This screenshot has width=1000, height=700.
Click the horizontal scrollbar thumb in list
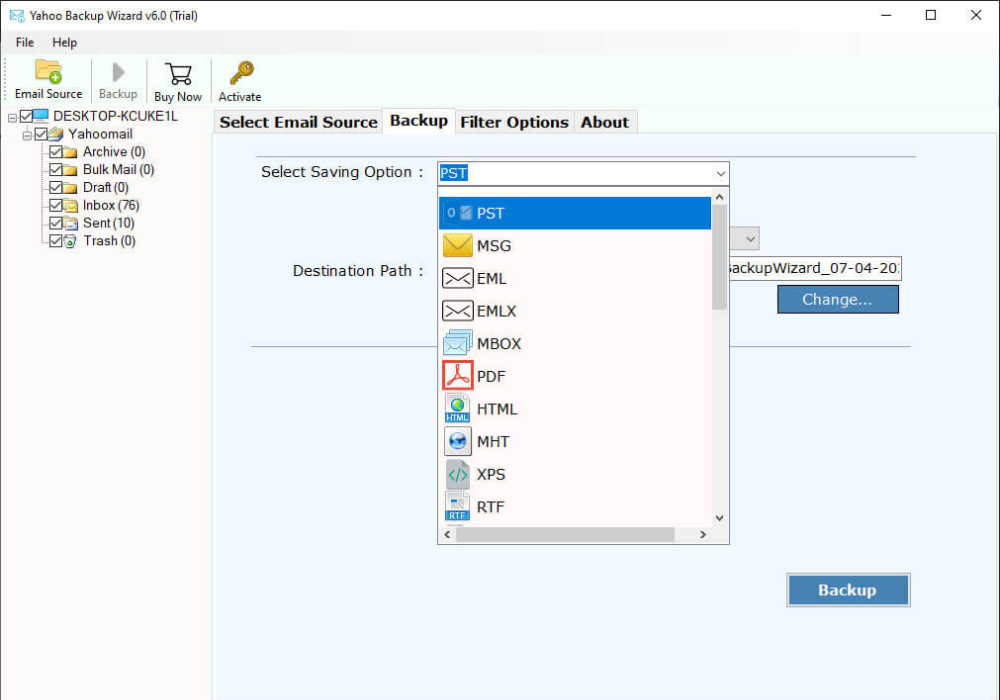(x=565, y=534)
